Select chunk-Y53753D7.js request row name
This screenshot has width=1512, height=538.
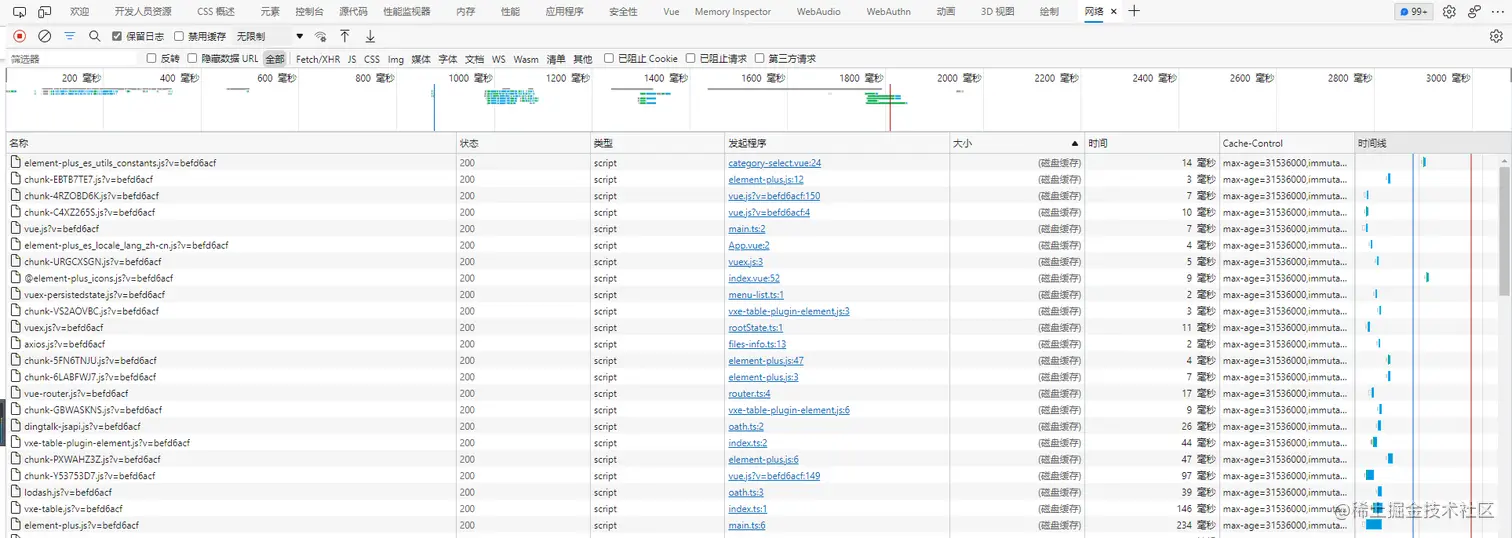(90, 476)
